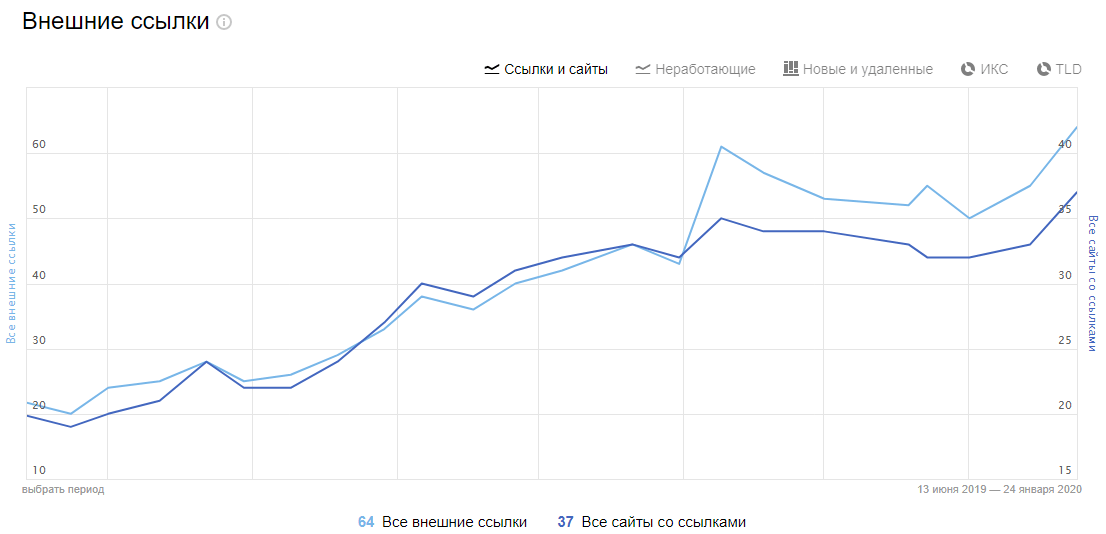Switch to the Ссылки и сайты tab

pos(555,69)
